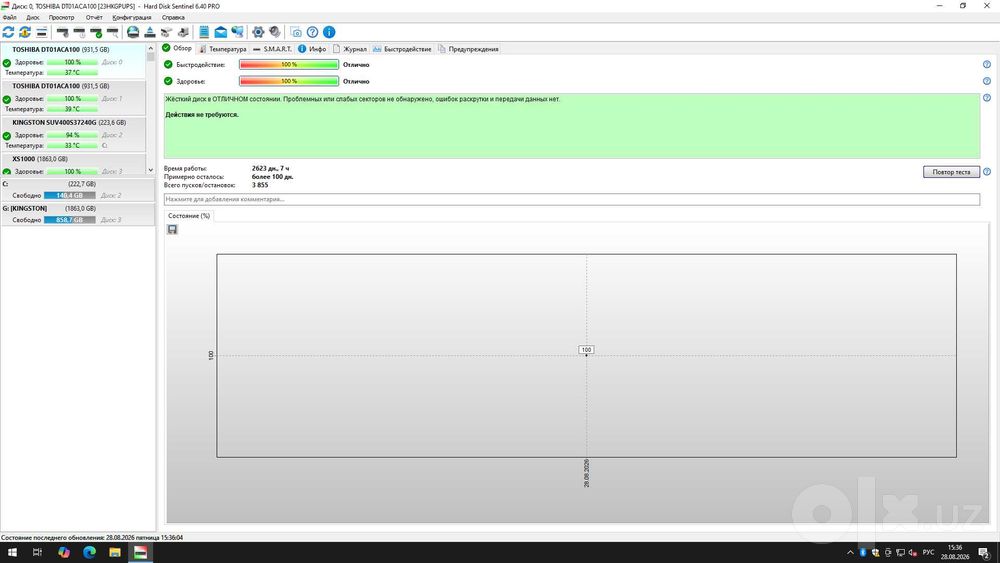Click KINGSTON 94 % health bar

tap(72, 135)
